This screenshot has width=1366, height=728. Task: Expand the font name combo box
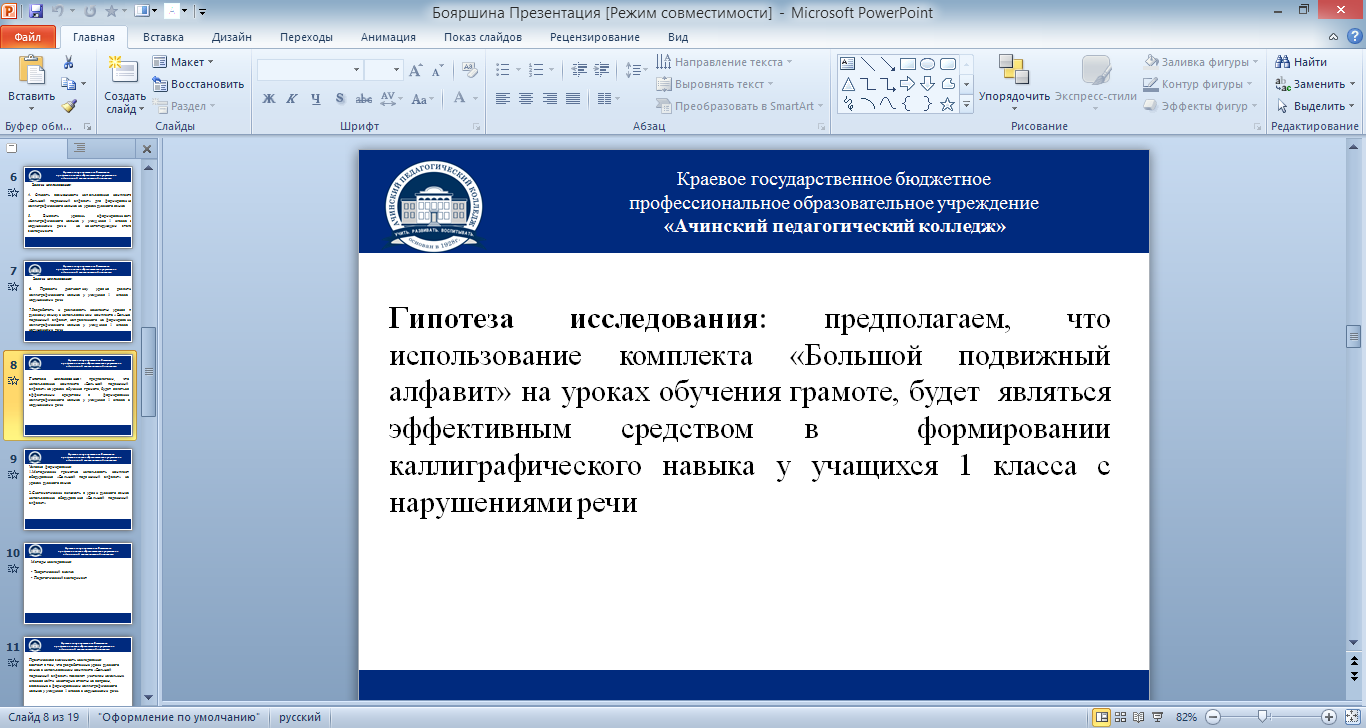point(356,70)
